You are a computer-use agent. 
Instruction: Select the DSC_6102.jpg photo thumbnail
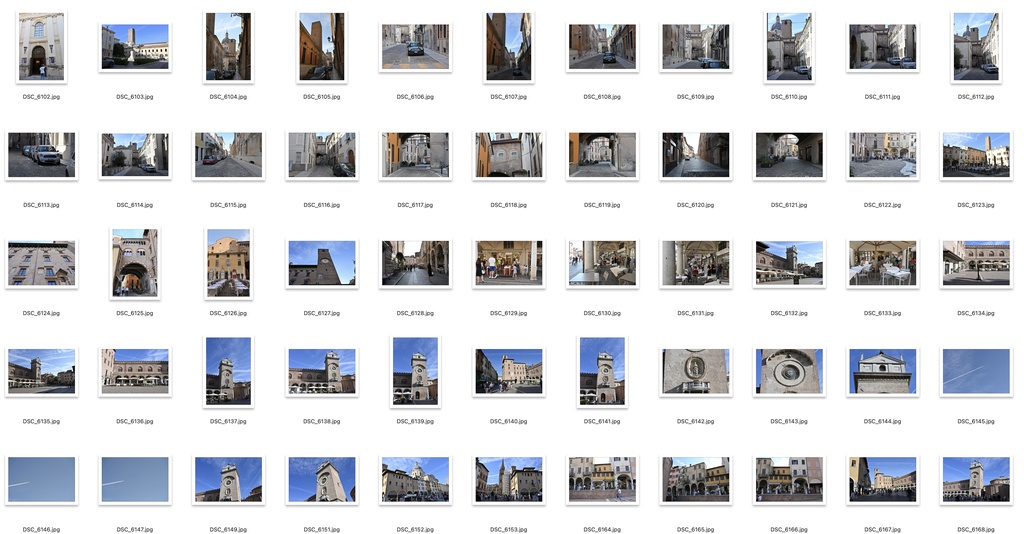click(41, 46)
